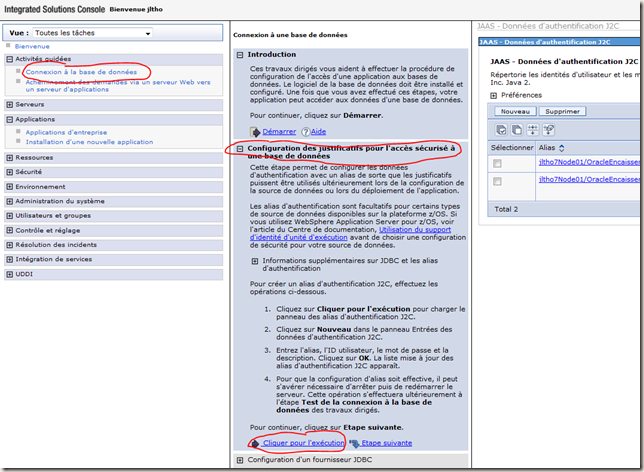Viewport: 644px width, 472px height.
Task: Click the clear filter value icon
Action: 549,130
